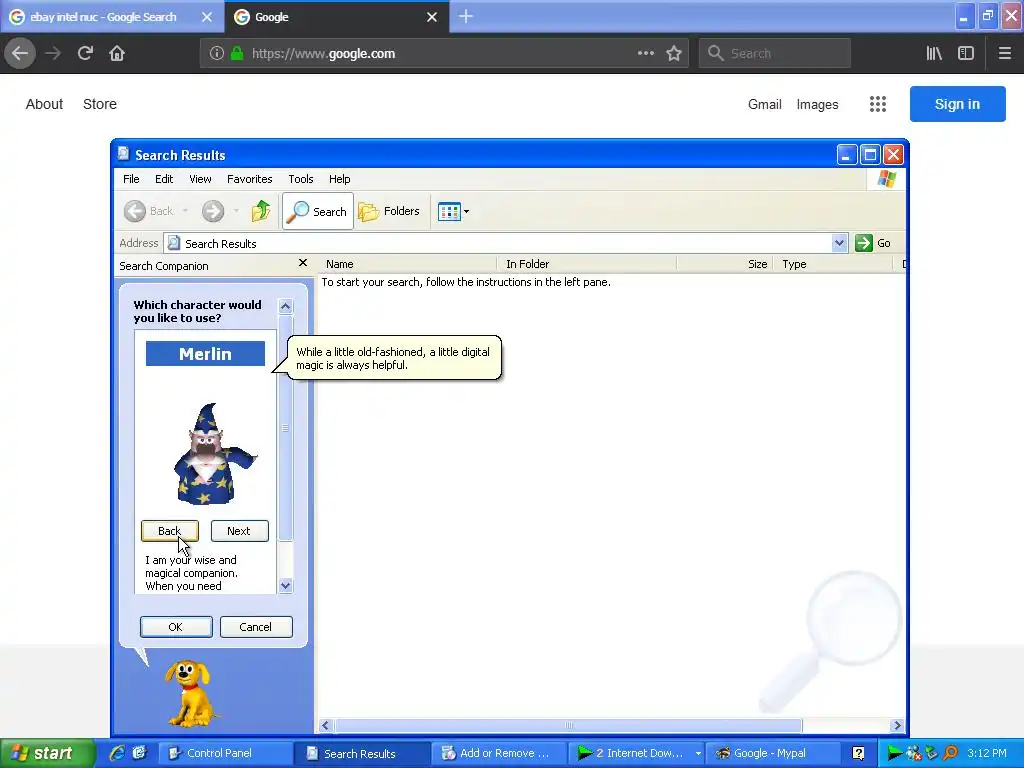Click the Google Sign in button
This screenshot has width=1024, height=768.
957,104
